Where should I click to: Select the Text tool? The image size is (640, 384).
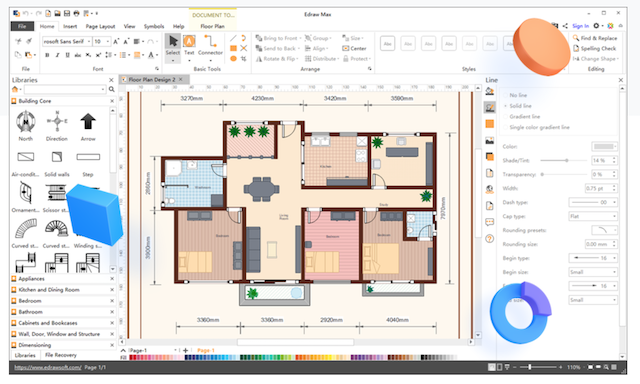189,45
